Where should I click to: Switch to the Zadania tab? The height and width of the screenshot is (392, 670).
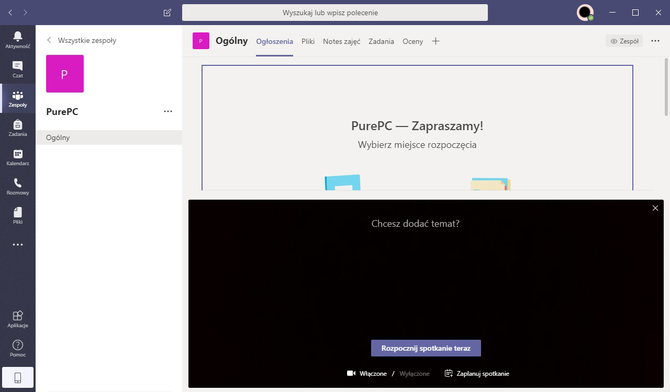[x=381, y=41]
